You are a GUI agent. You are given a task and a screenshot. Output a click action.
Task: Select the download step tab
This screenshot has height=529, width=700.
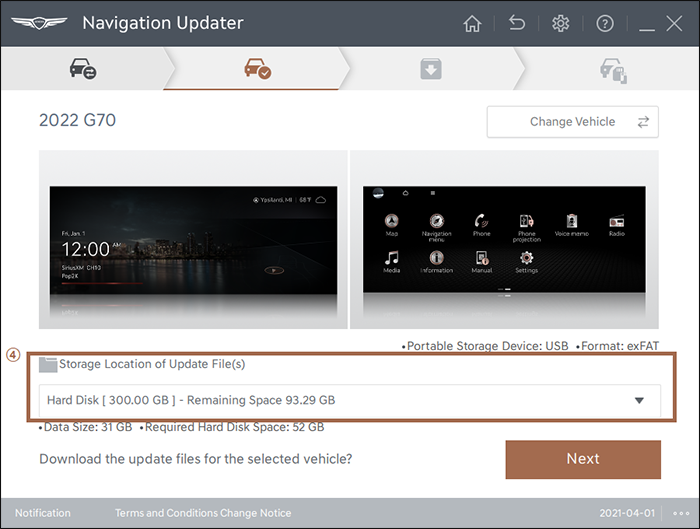tap(431, 69)
